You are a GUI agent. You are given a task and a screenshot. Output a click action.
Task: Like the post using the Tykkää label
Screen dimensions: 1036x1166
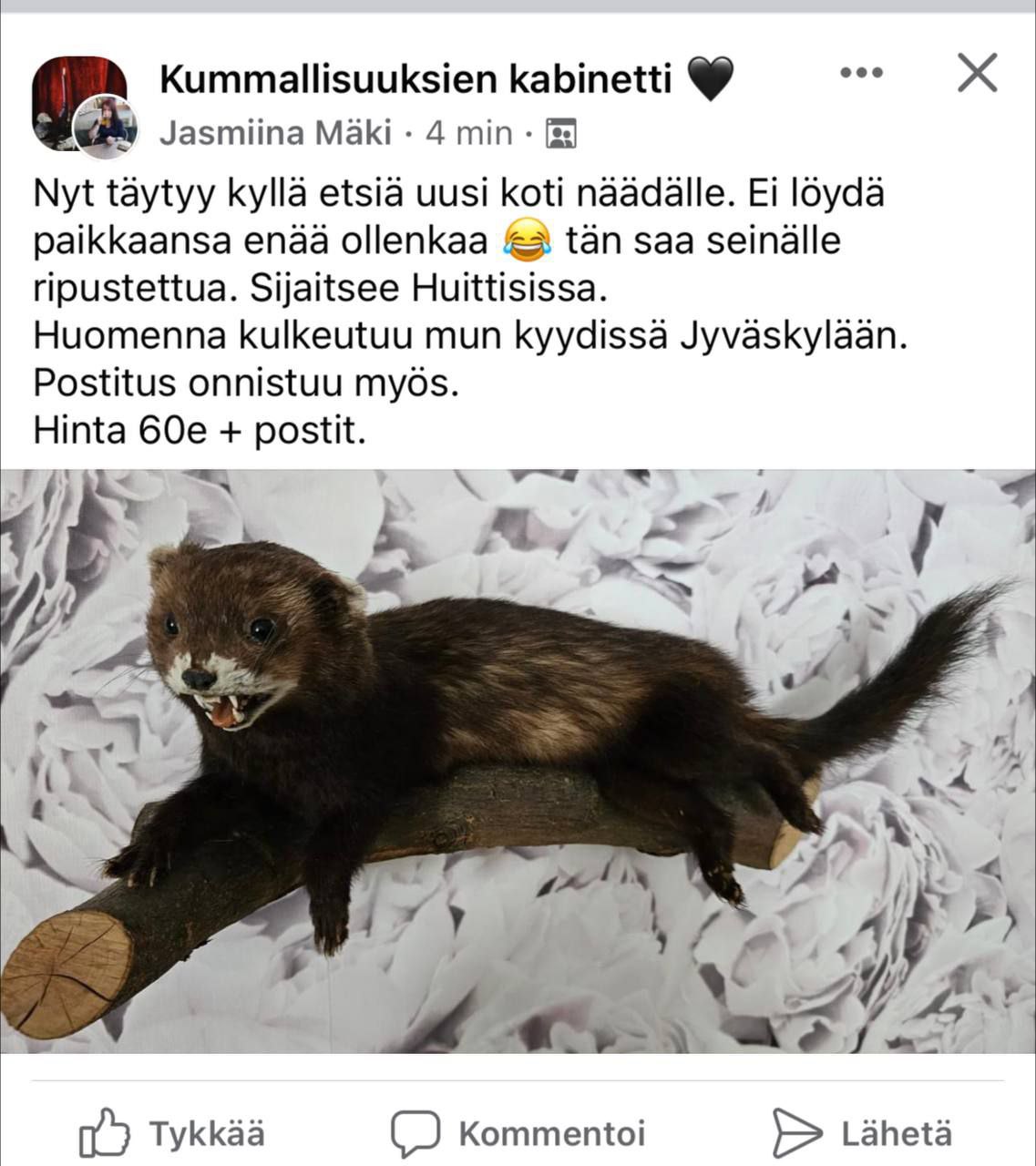208,1134
